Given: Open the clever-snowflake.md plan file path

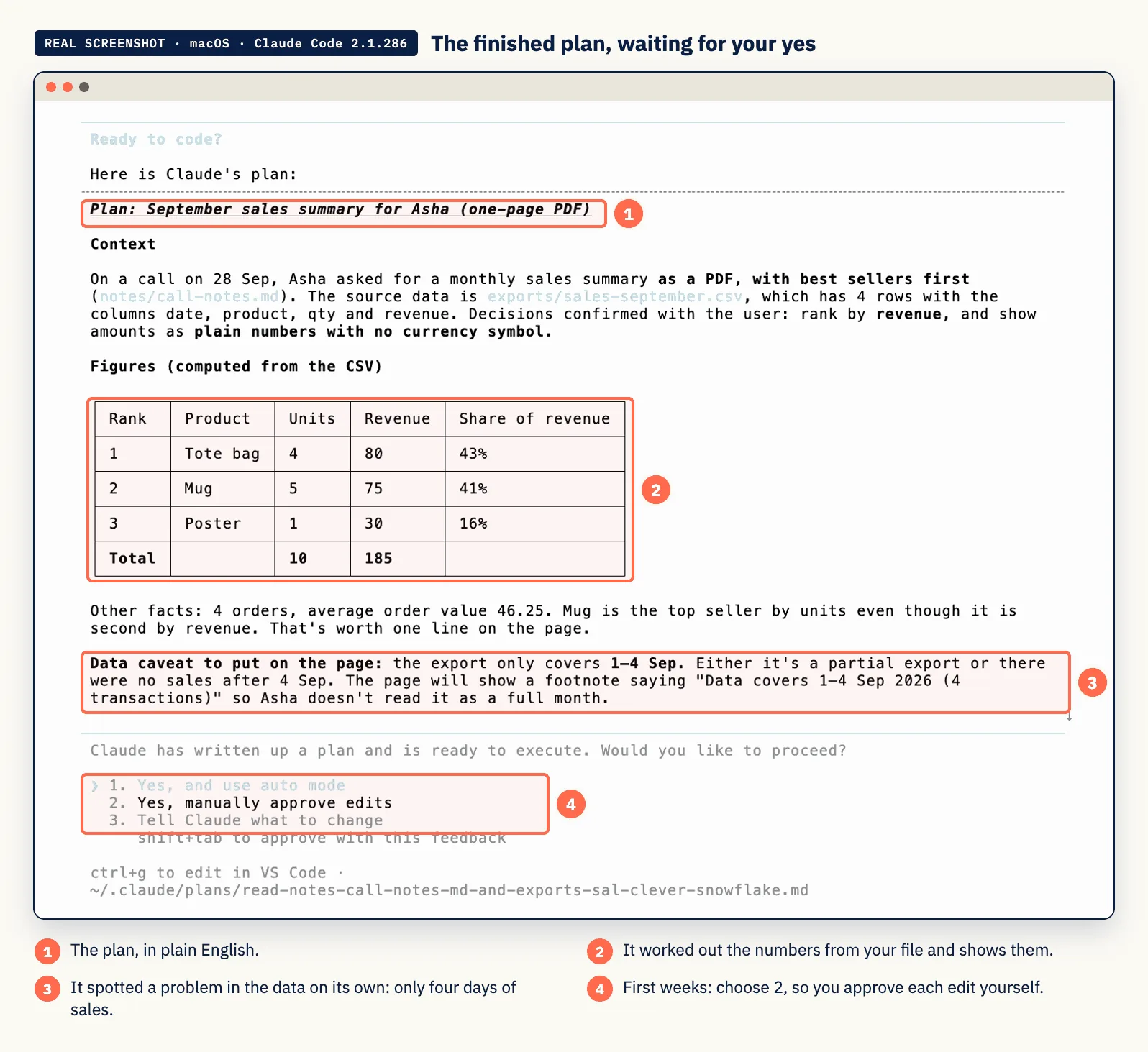Looking at the screenshot, I should pos(450,890).
